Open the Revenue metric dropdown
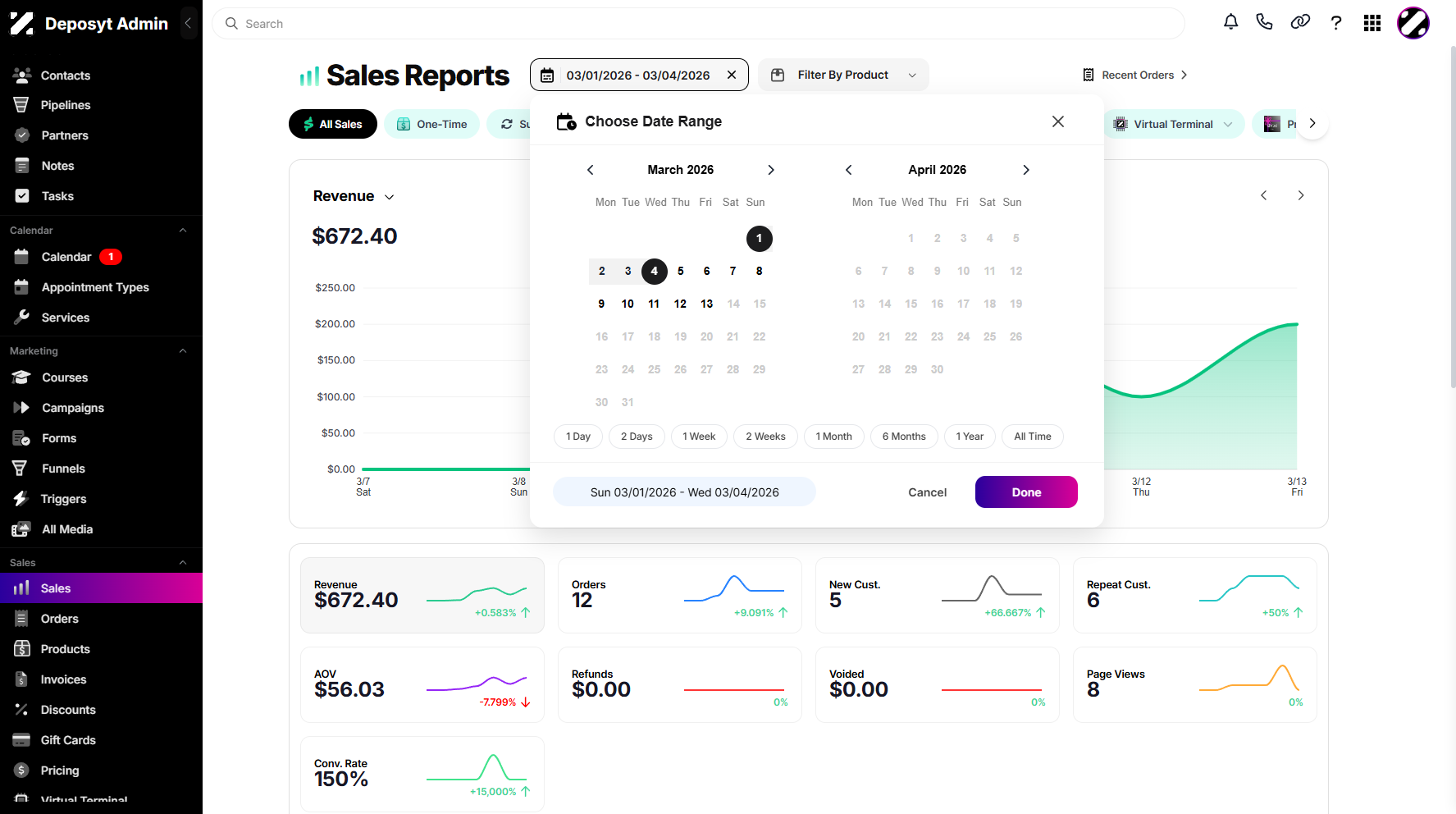Screen dimensions: 1456x814 354,196
